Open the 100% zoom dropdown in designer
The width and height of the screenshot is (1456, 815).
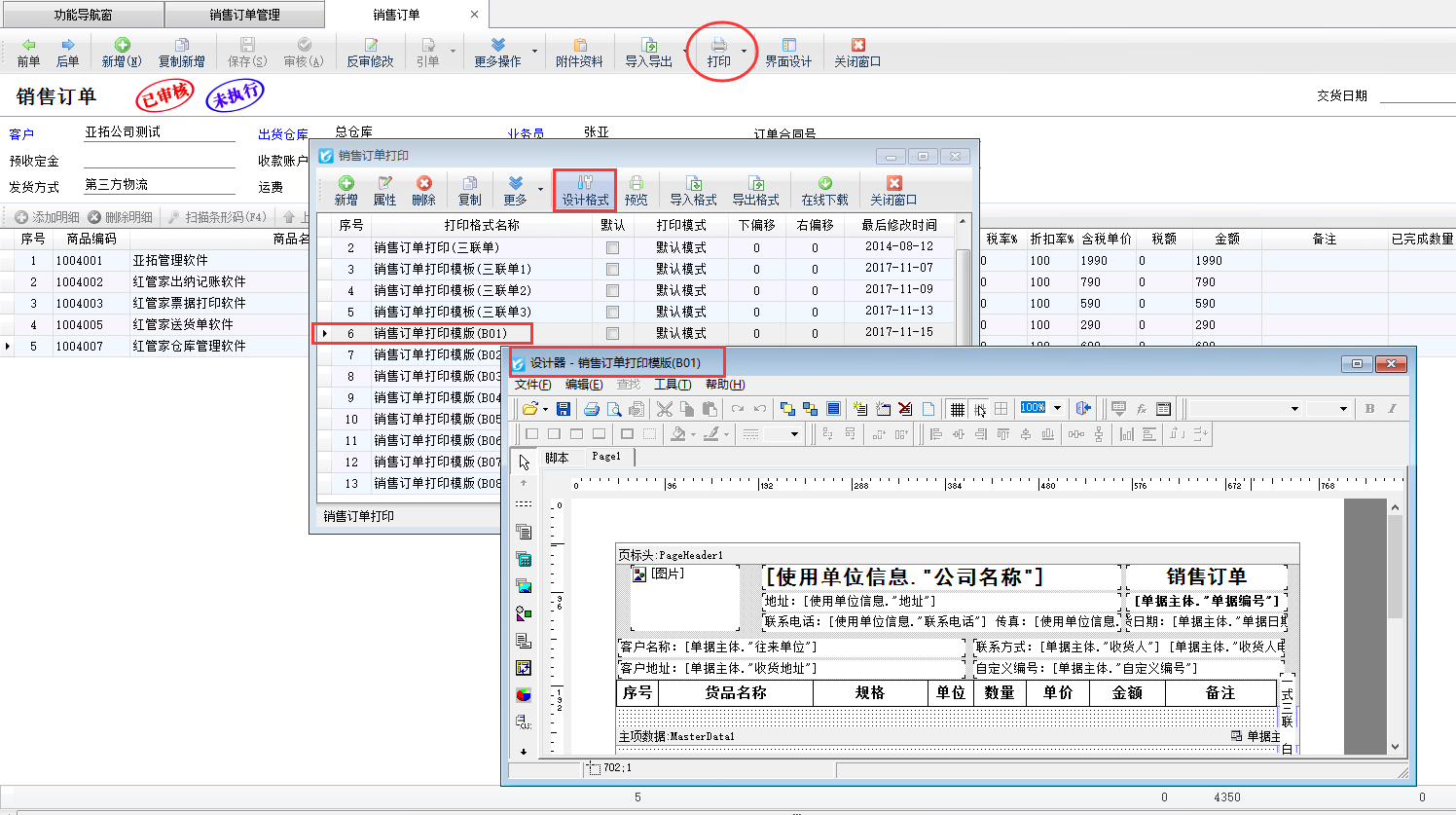(1057, 409)
